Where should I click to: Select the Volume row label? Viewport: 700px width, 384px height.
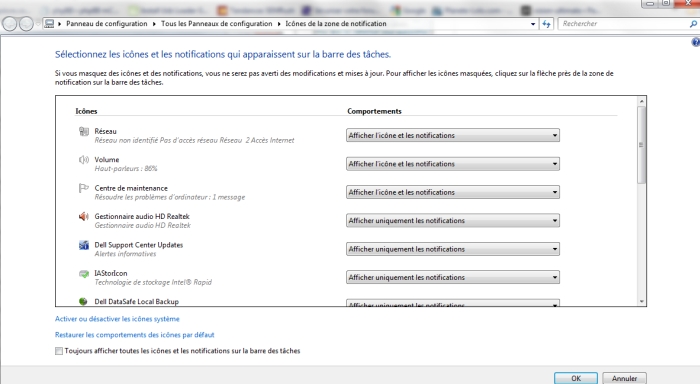(x=107, y=159)
